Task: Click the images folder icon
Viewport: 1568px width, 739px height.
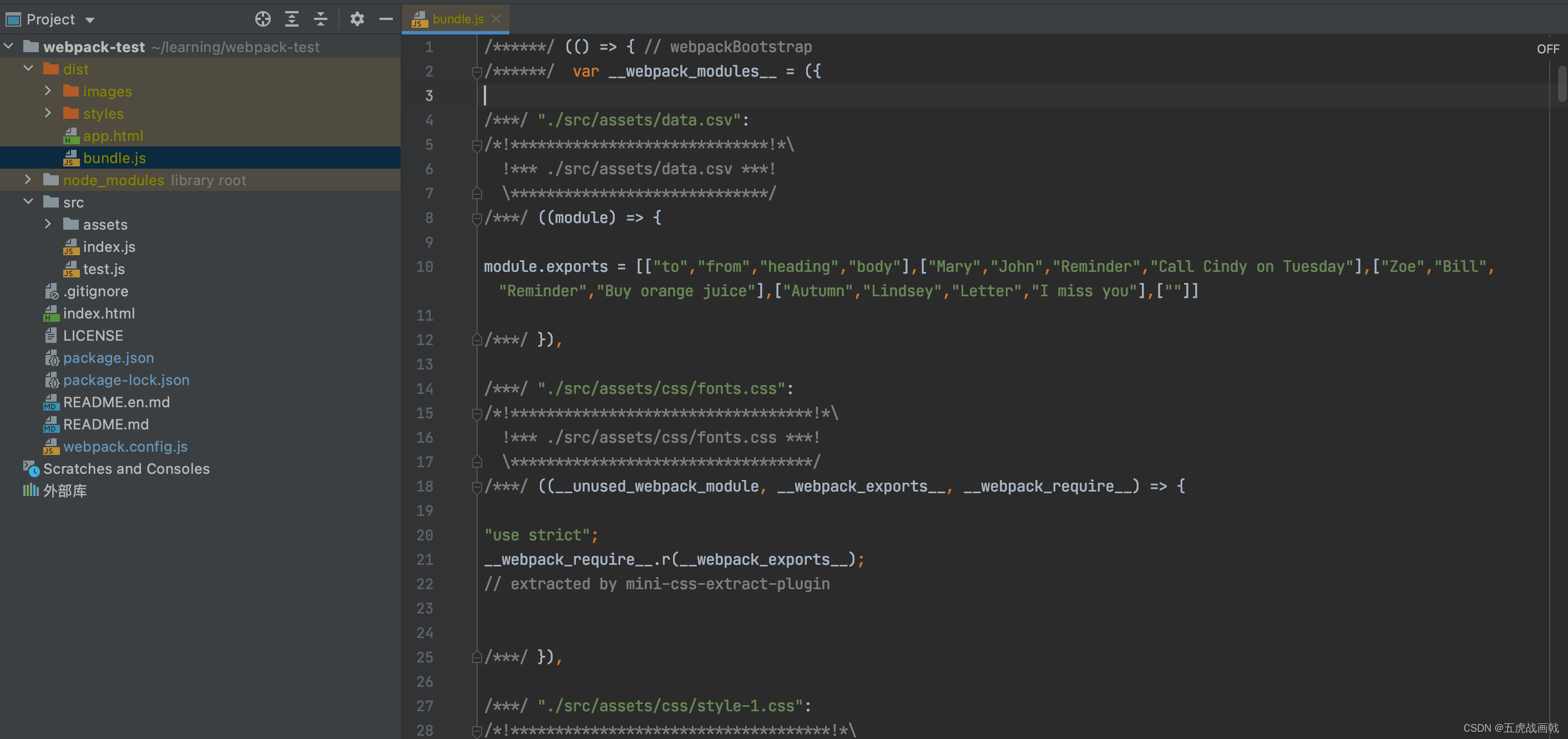Action: (x=71, y=90)
